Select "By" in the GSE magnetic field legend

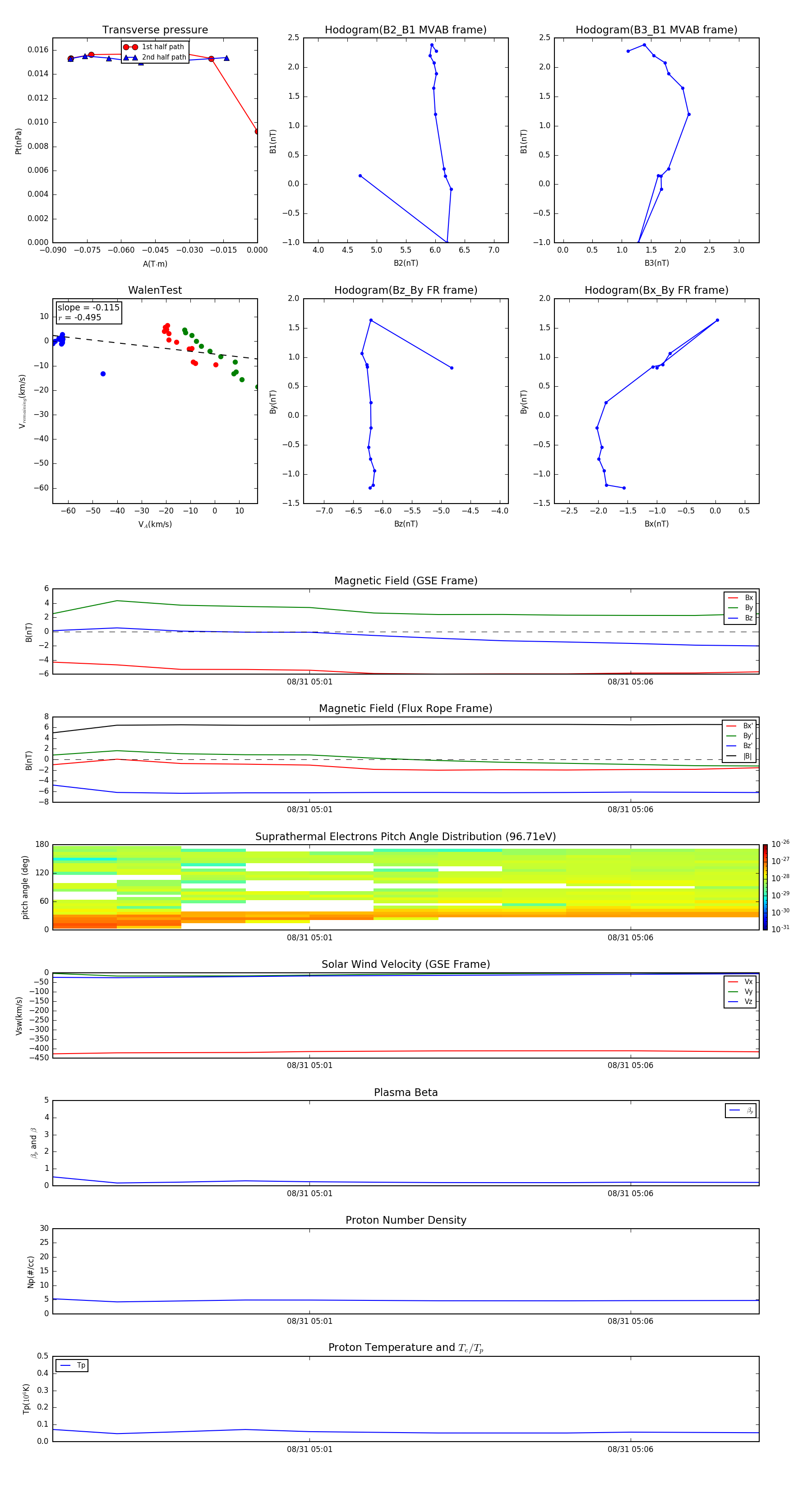pyautogui.click(x=740, y=607)
